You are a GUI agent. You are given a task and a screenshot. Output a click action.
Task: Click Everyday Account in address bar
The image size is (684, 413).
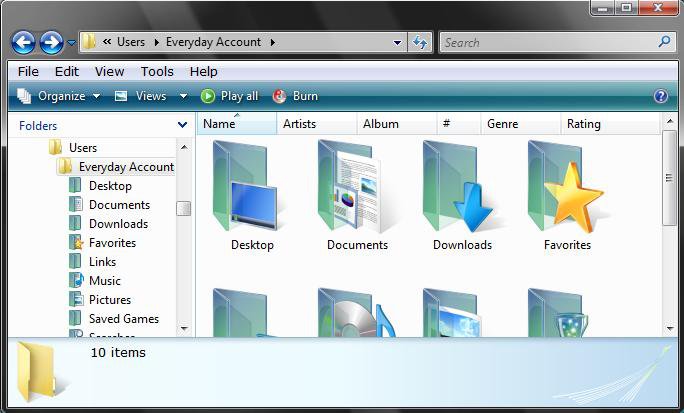(213, 42)
